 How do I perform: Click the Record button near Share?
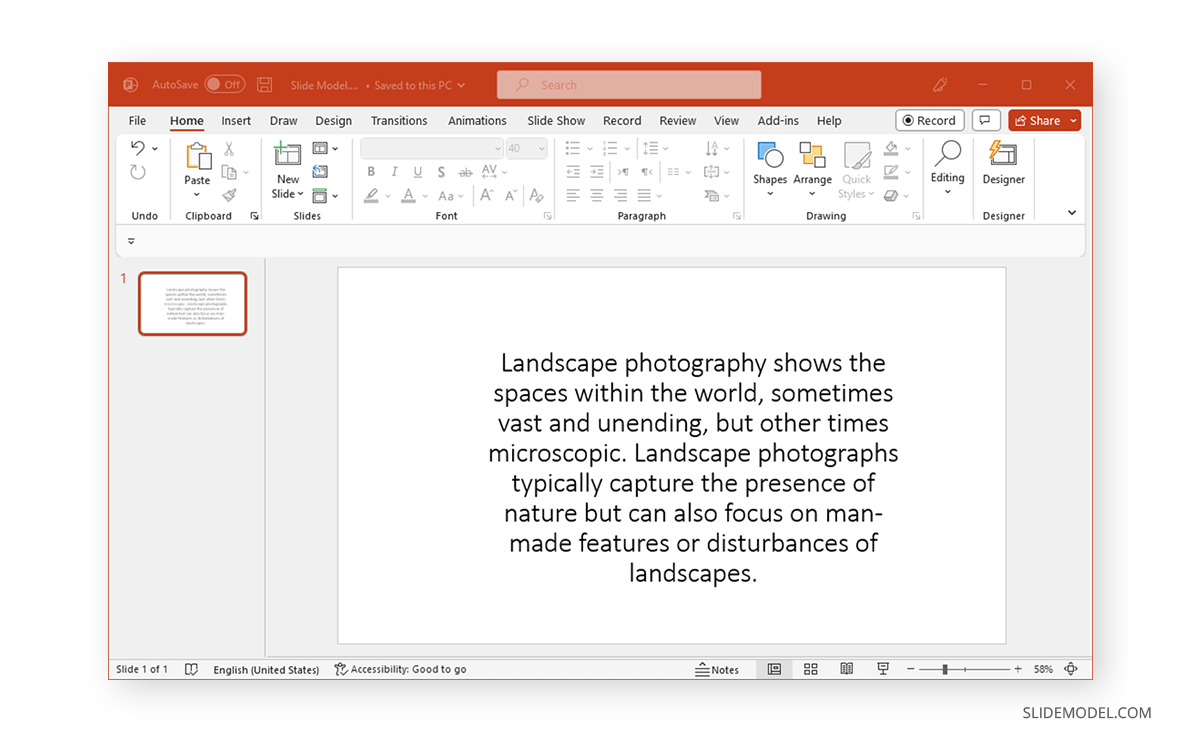coord(929,119)
